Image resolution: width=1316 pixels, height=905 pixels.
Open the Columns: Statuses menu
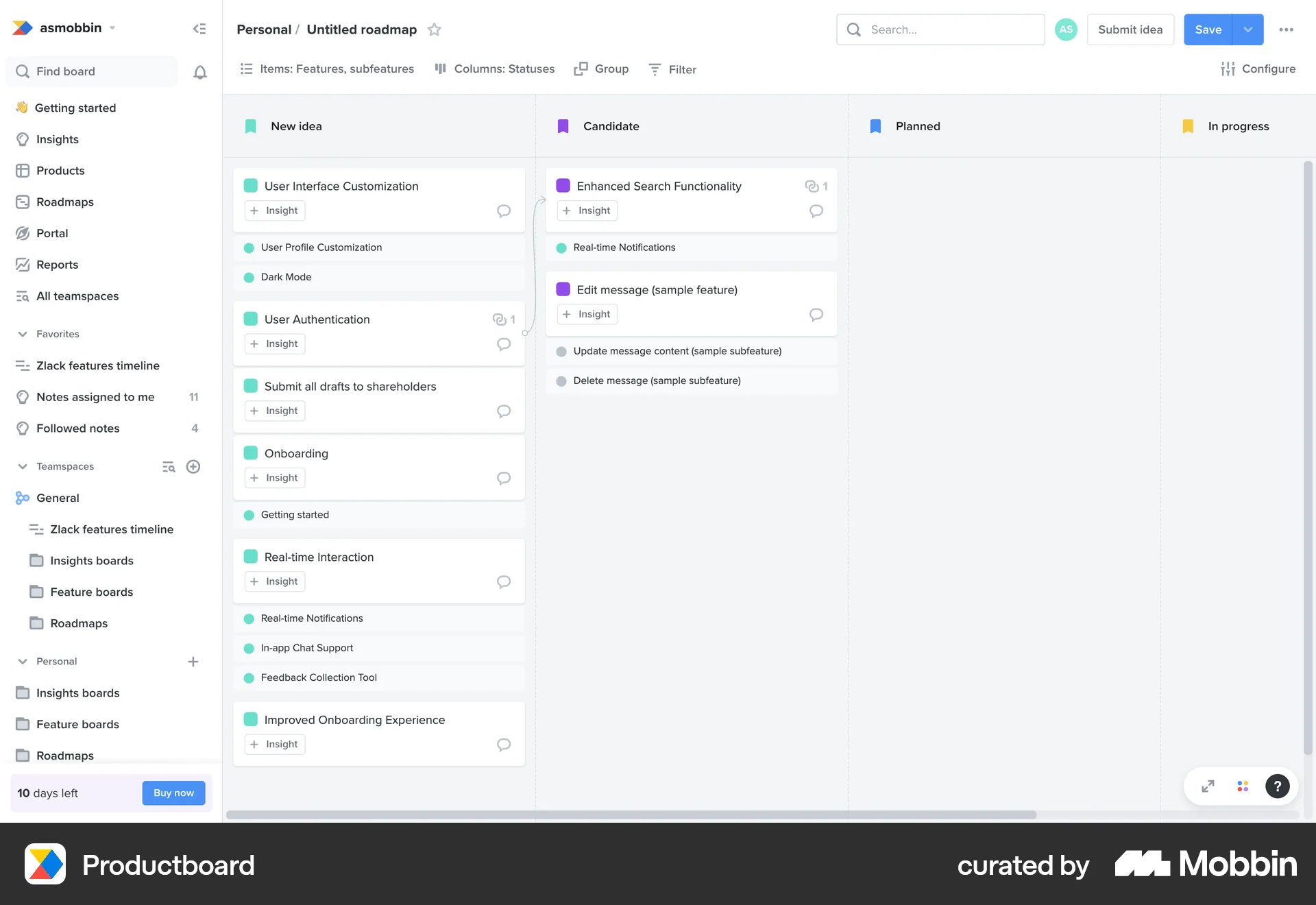[x=494, y=69]
